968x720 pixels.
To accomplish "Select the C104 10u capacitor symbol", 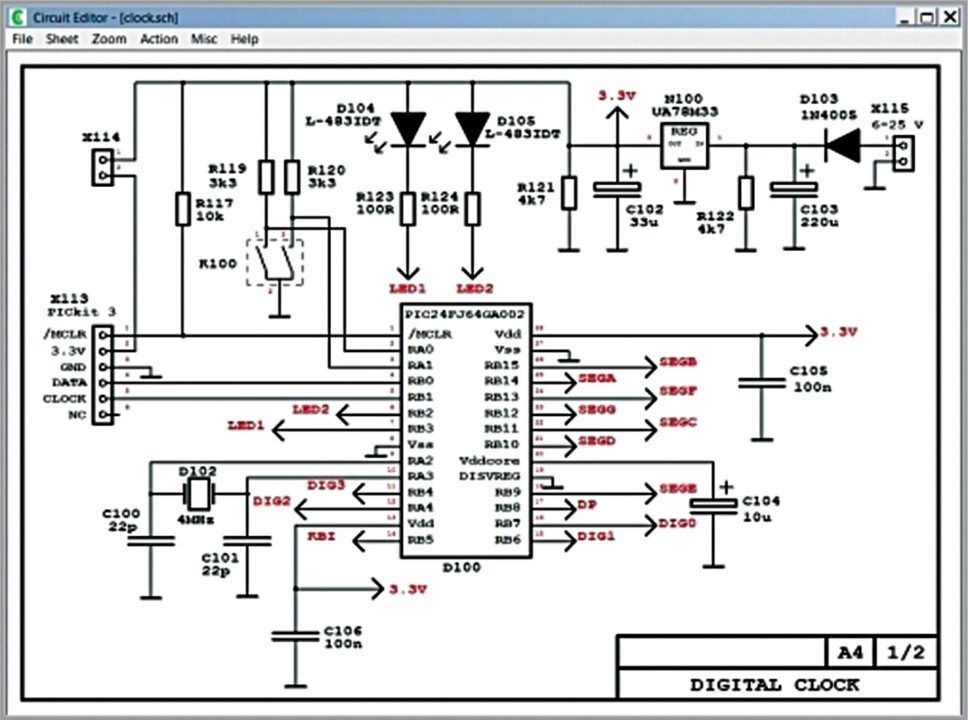I will (712, 506).
